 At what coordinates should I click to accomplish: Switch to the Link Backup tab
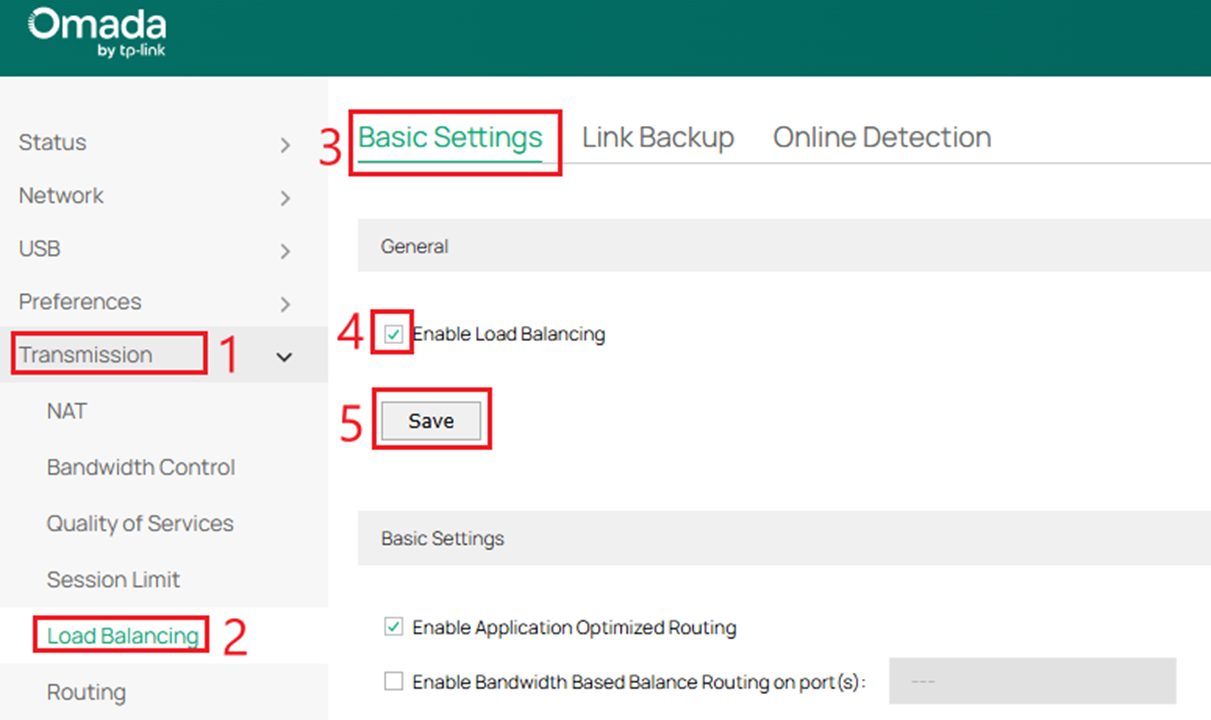click(657, 137)
